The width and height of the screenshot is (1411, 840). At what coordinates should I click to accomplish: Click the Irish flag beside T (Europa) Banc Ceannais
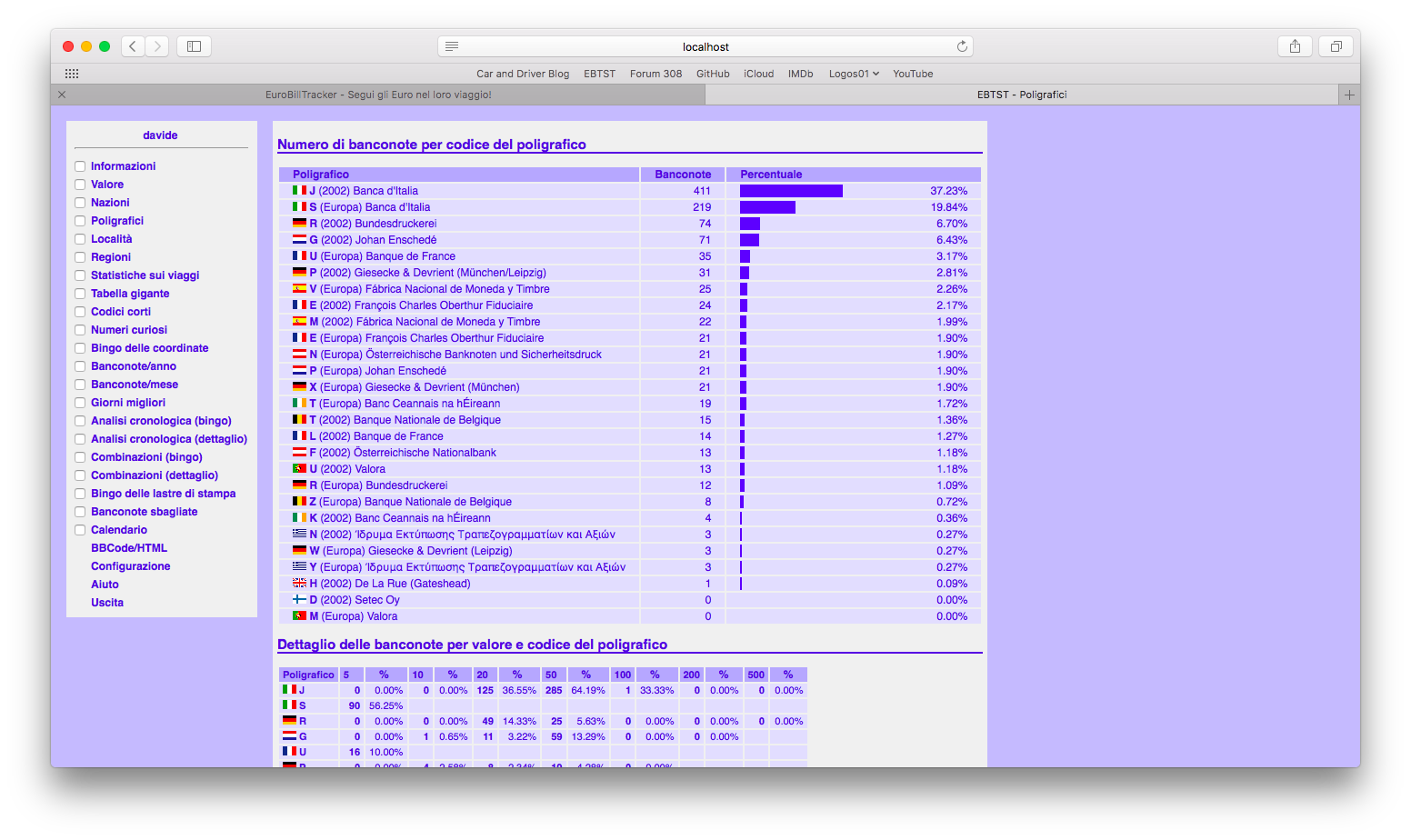(x=298, y=403)
